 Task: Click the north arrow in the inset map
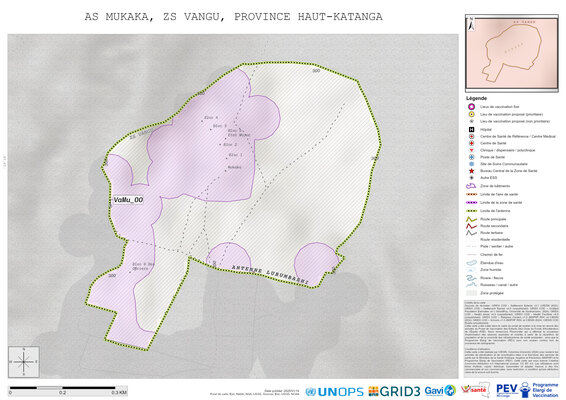(471, 24)
